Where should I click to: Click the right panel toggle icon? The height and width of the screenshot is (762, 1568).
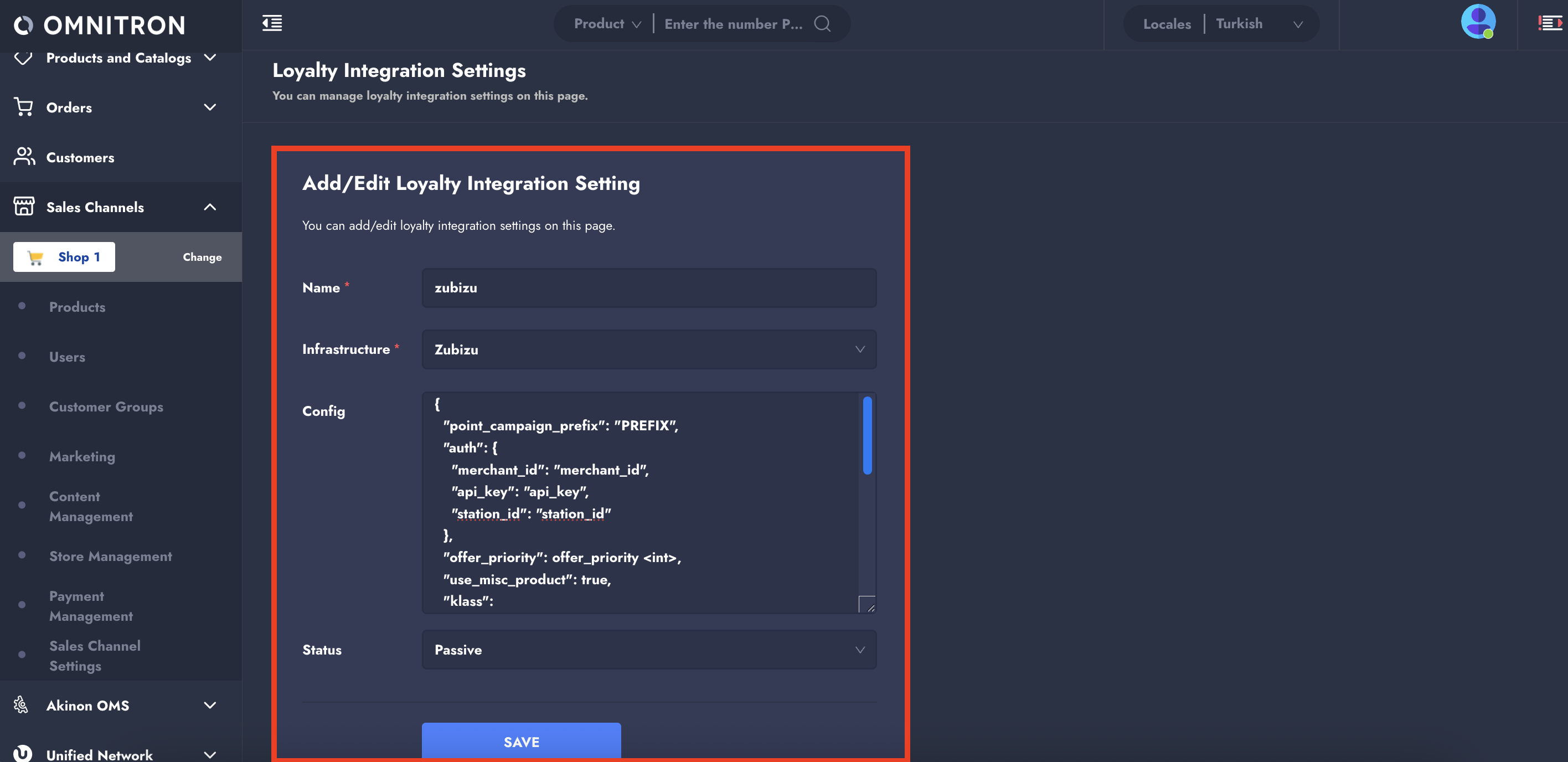pyautogui.click(x=1549, y=24)
